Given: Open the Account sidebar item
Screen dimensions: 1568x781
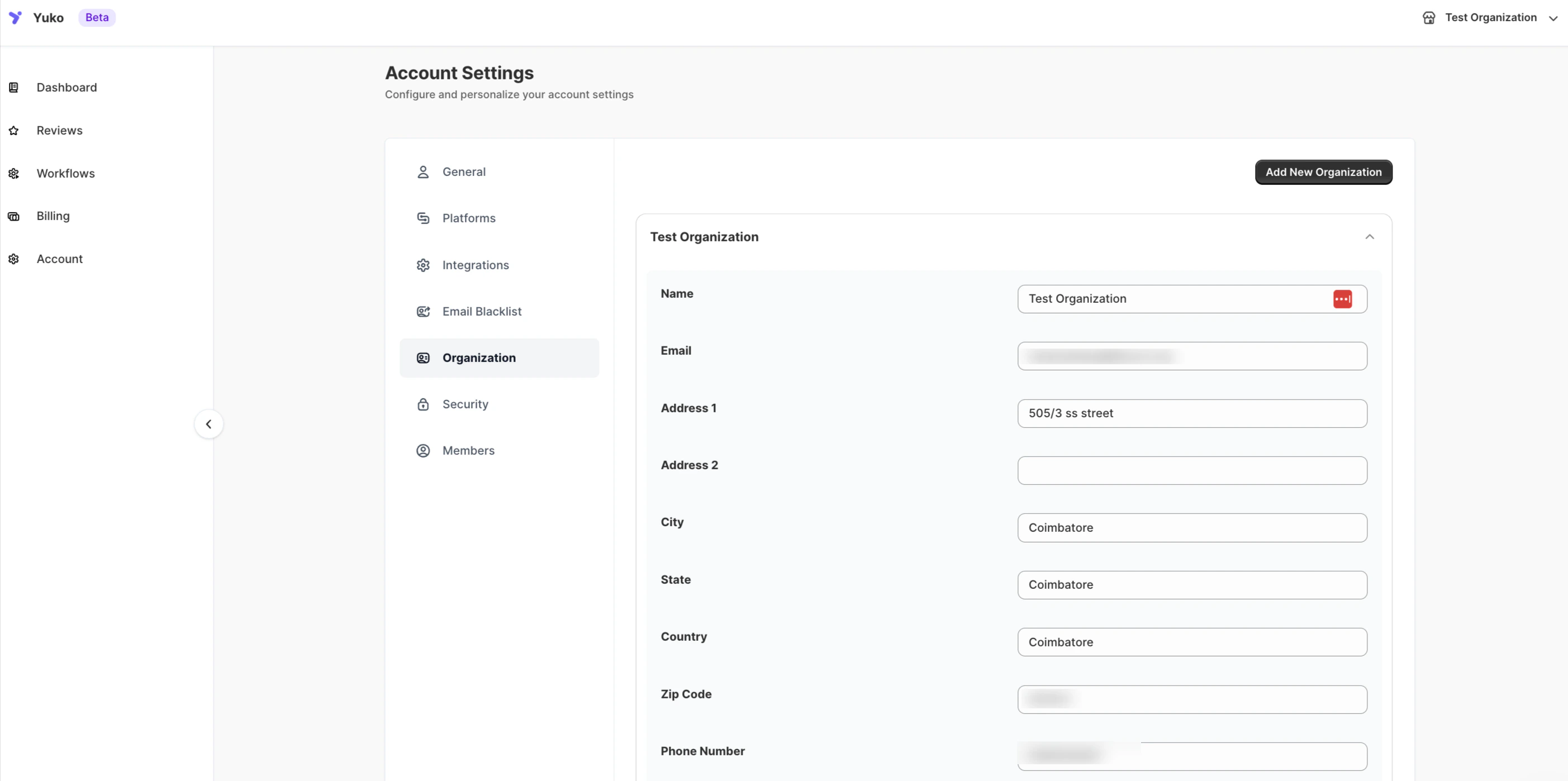Looking at the screenshot, I should click(59, 259).
